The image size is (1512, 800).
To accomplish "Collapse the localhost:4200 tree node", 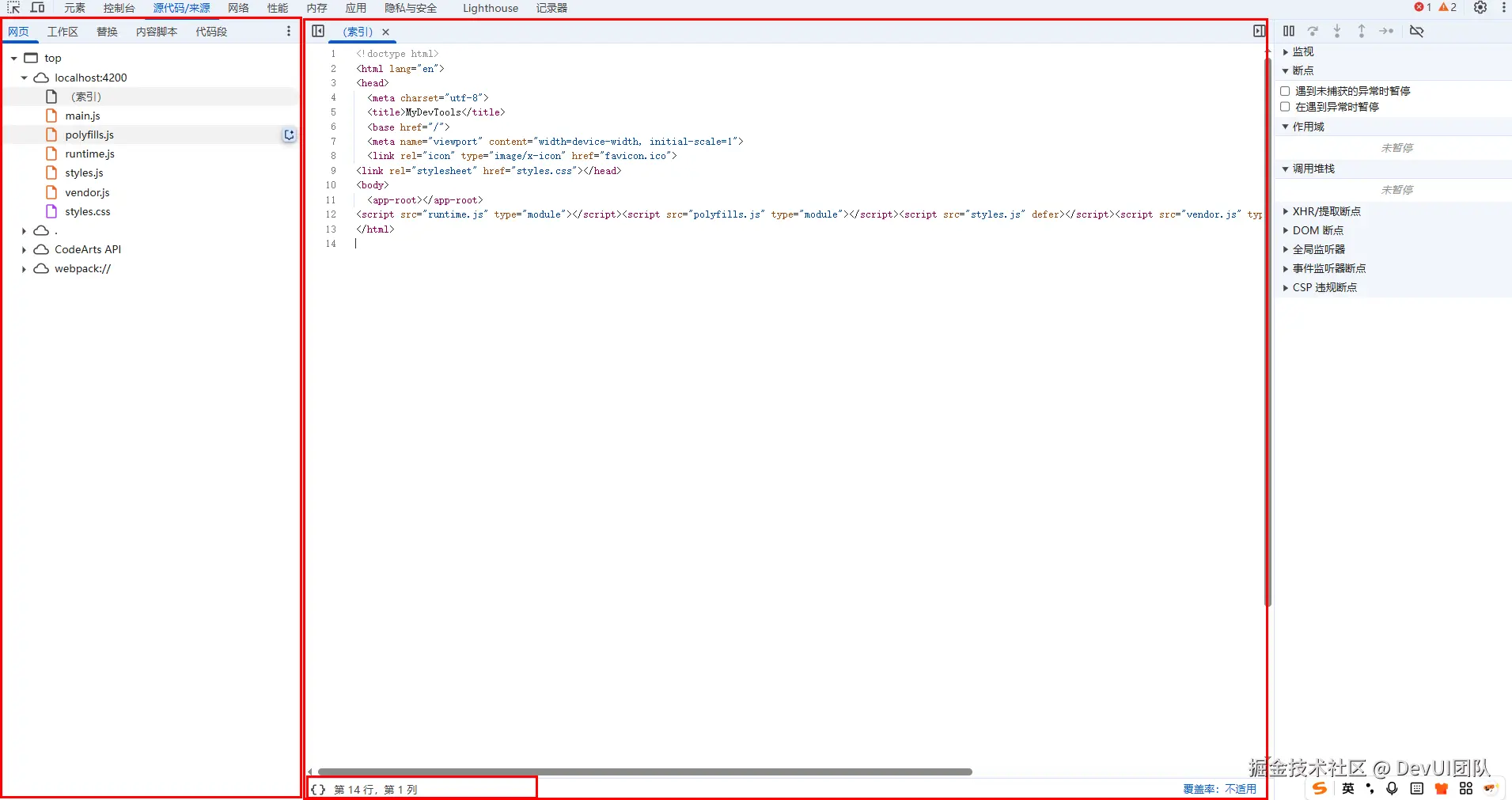I will click(25, 78).
